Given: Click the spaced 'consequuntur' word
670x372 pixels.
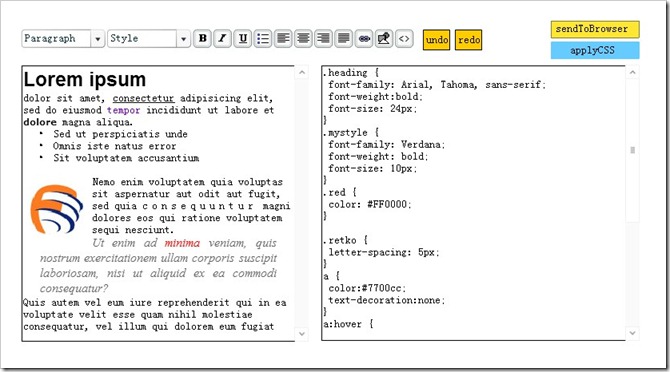Looking at the screenshot, I should point(197,206).
